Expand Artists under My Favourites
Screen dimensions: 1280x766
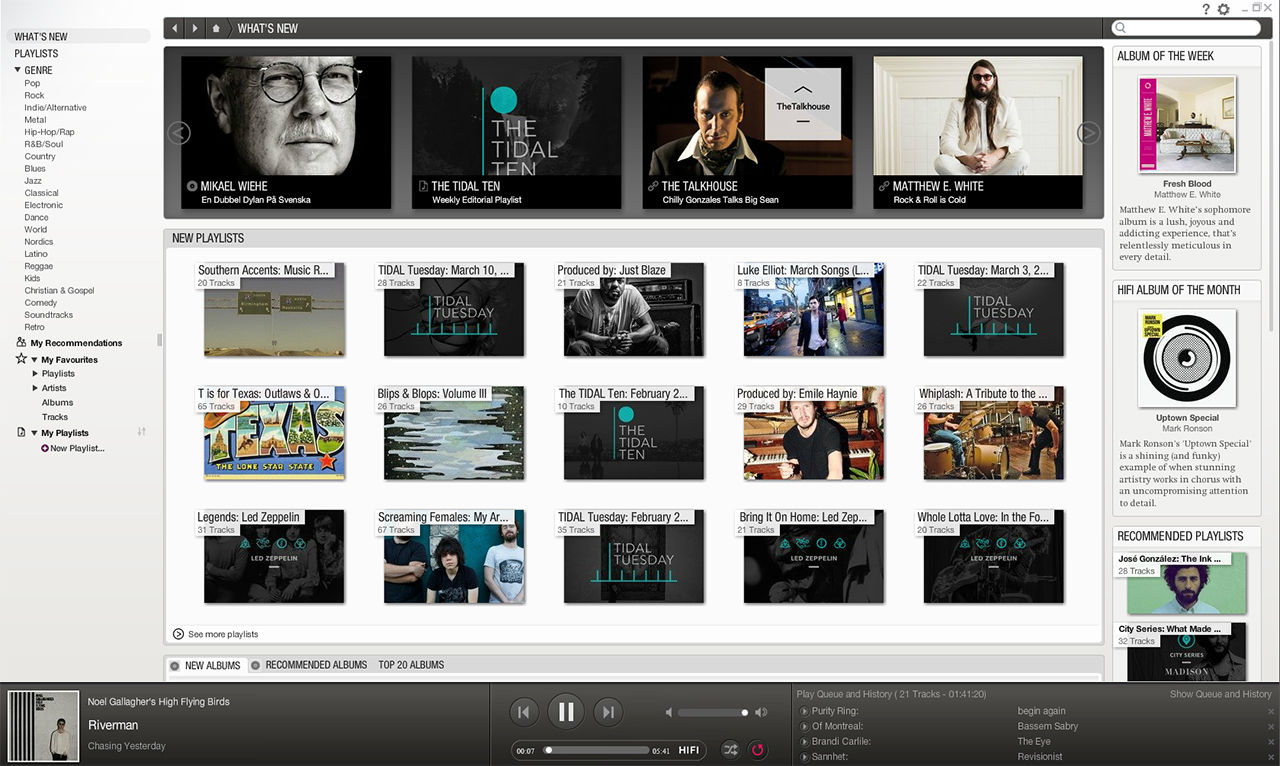(x=35, y=388)
